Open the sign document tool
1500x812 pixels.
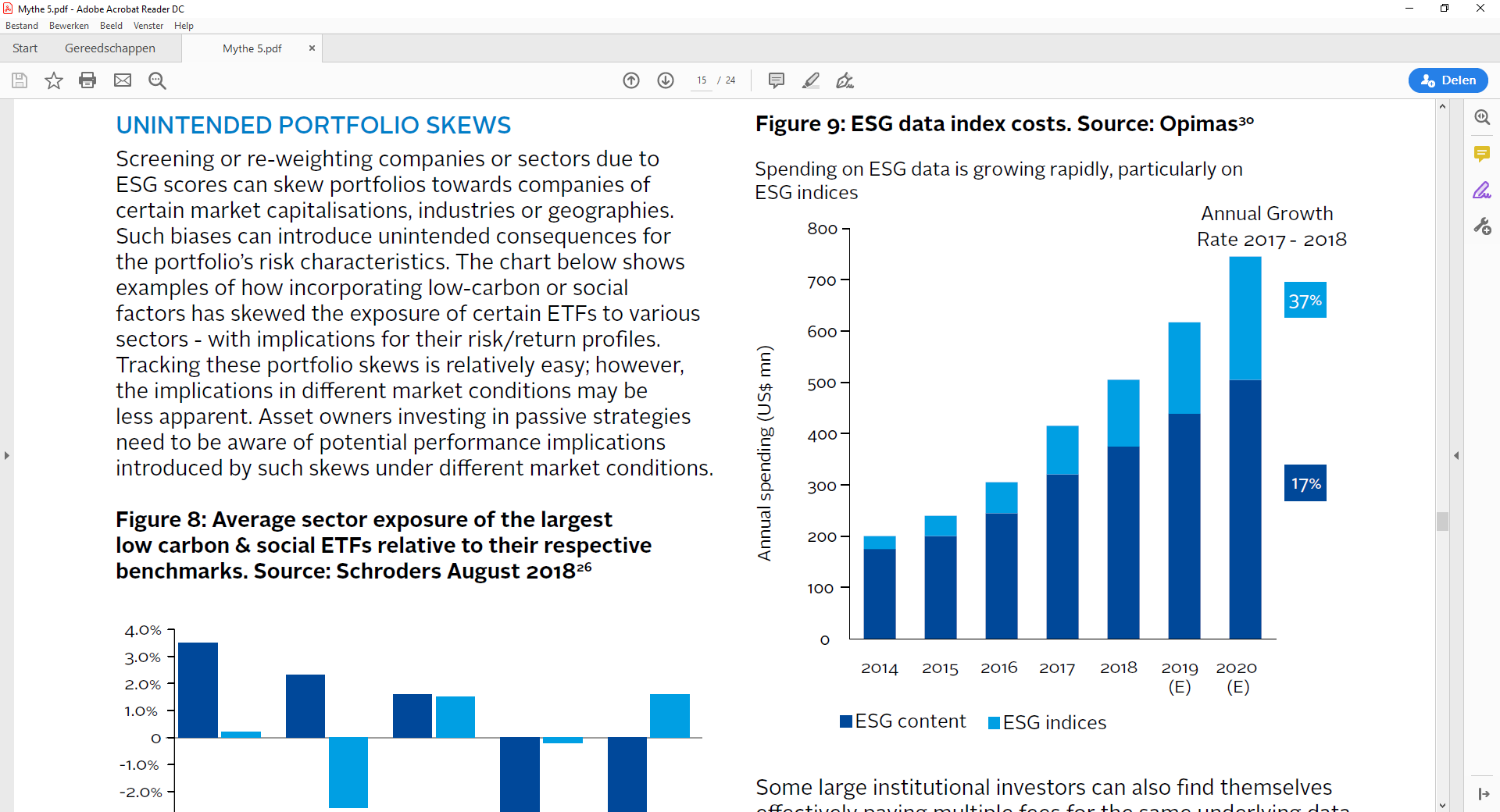tap(845, 80)
